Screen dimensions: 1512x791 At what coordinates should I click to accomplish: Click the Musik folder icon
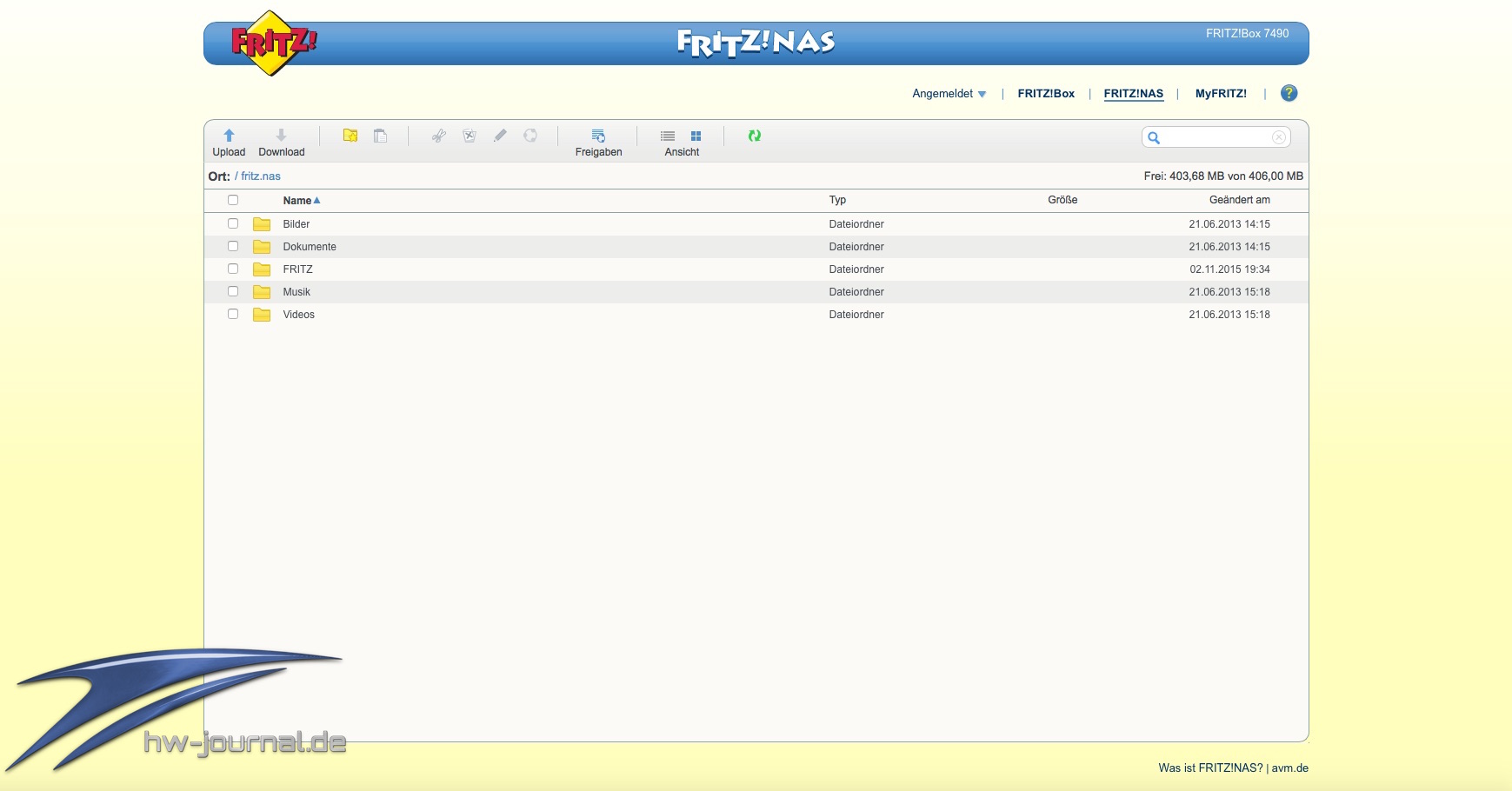262,292
